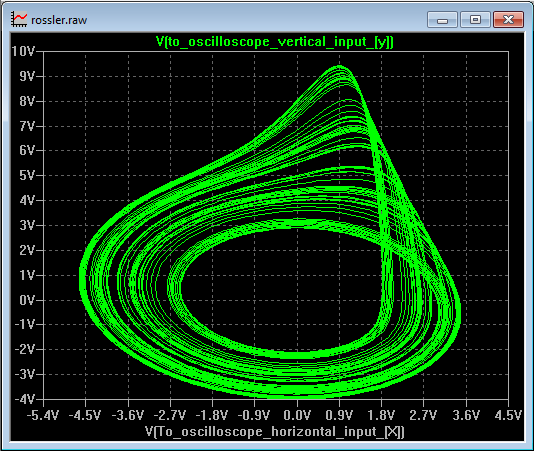
Task: Click the rossler.raw waveform window icon
Action: point(19,19)
